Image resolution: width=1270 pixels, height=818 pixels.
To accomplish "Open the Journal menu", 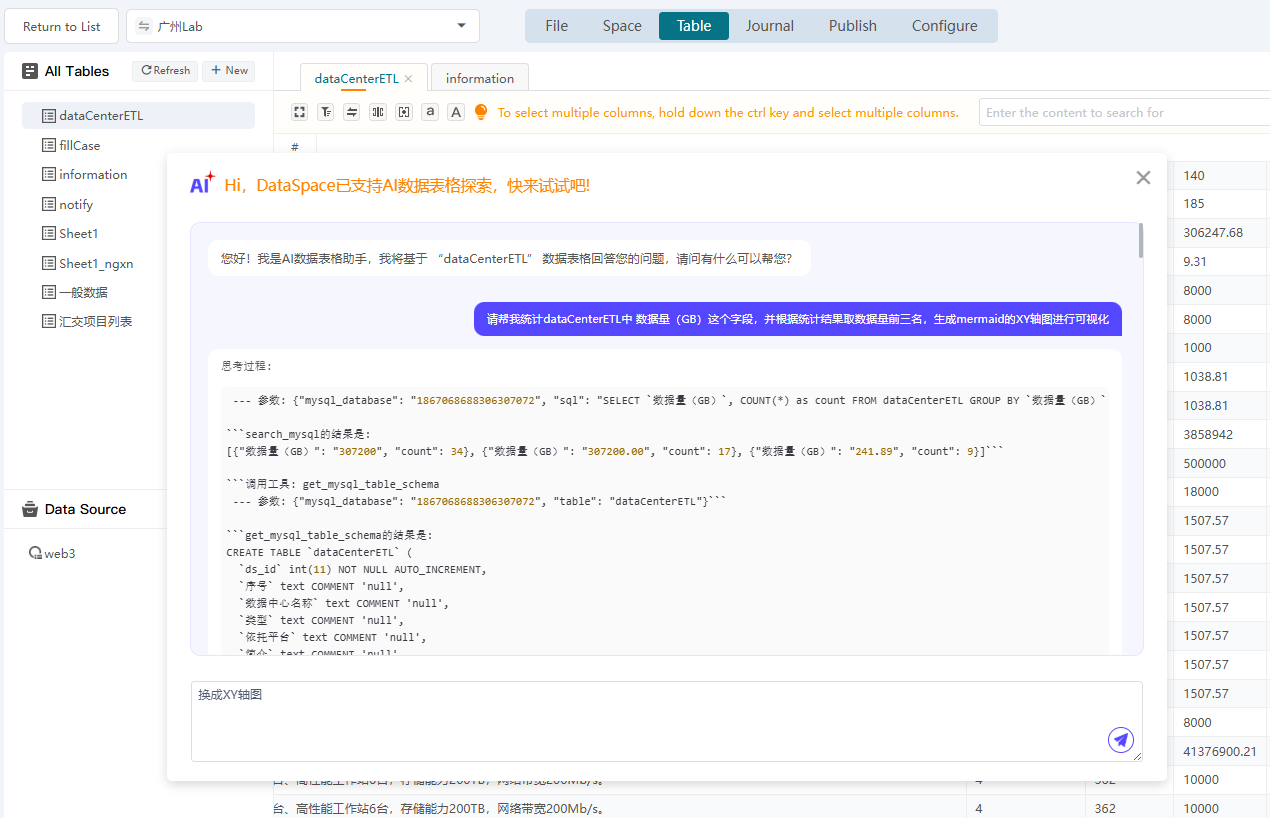I will pyautogui.click(x=770, y=26).
